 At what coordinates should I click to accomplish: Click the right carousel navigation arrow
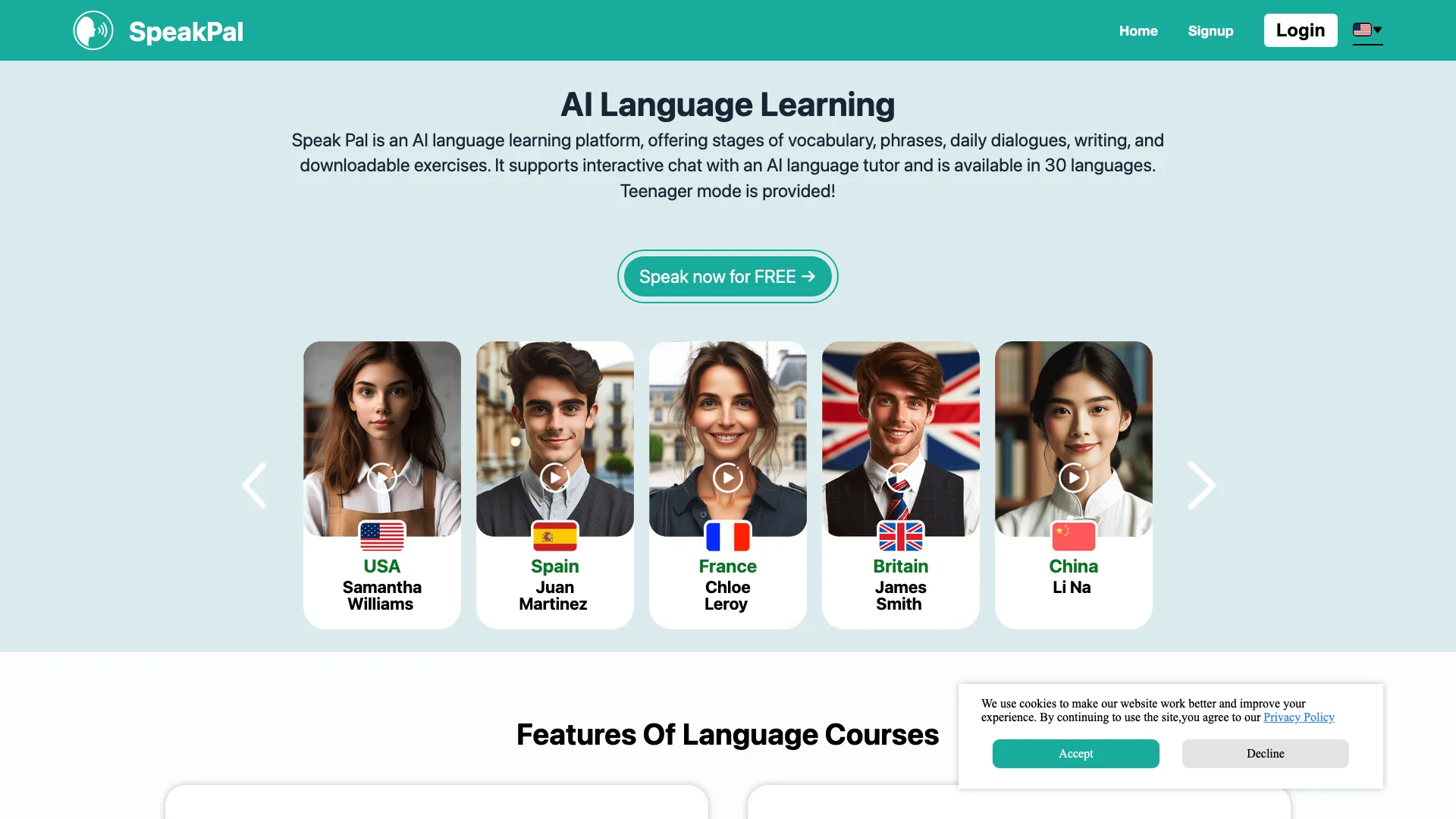pos(1200,485)
